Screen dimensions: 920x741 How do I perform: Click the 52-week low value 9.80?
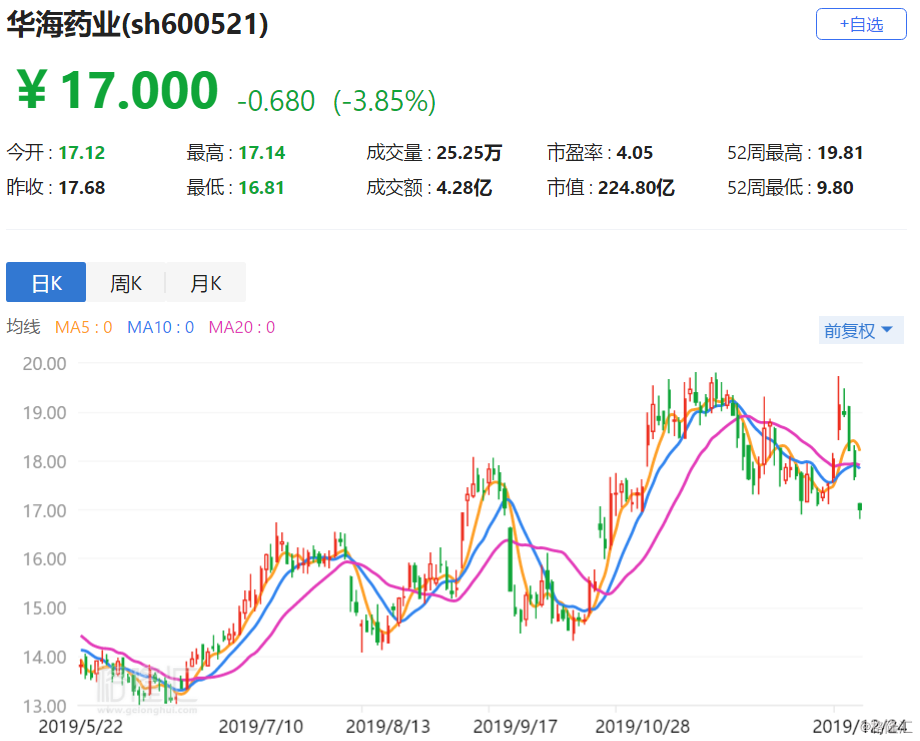click(x=835, y=188)
